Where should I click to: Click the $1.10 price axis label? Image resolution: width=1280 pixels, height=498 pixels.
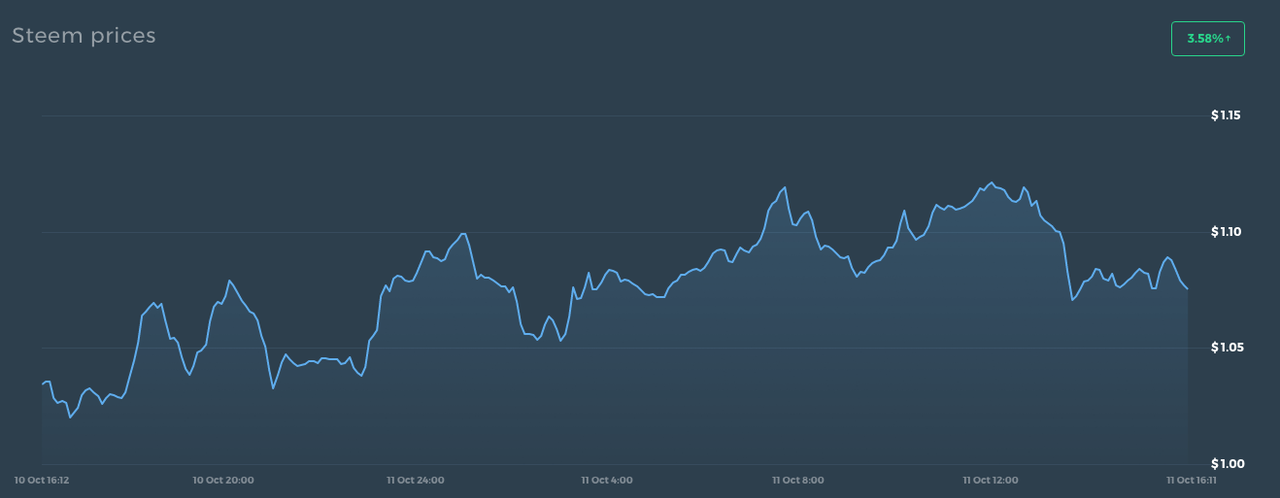(x=1225, y=232)
